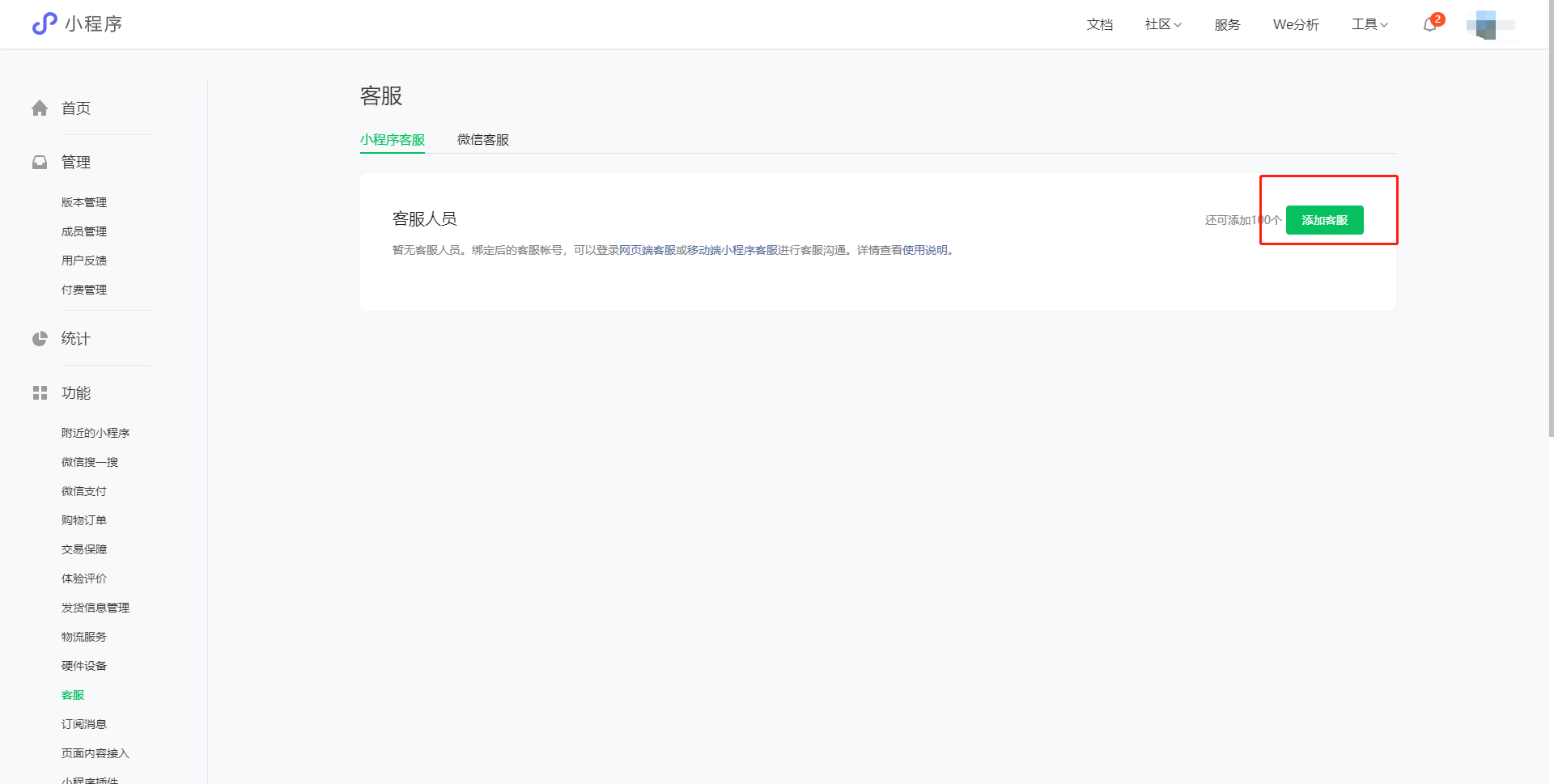
Task: Click the 小程序 logo icon
Action: 45,23
